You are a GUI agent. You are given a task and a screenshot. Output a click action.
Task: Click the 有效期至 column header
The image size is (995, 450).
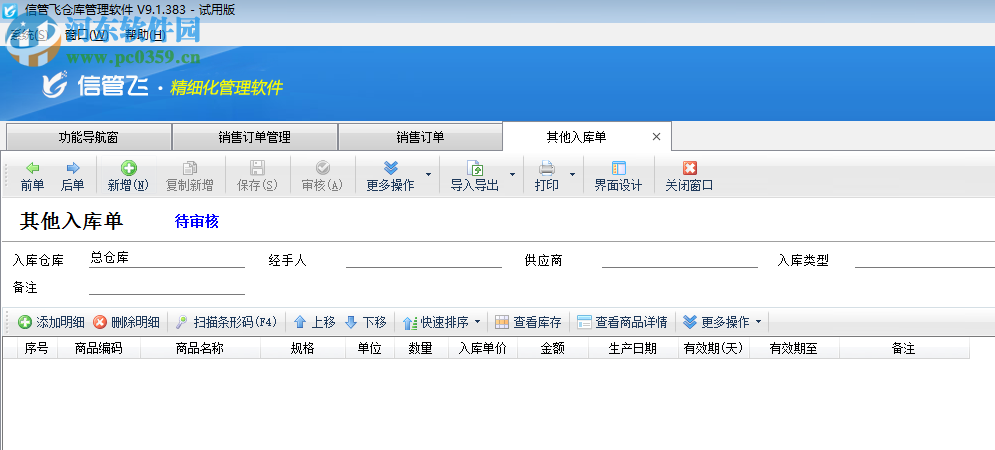tap(794, 348)
